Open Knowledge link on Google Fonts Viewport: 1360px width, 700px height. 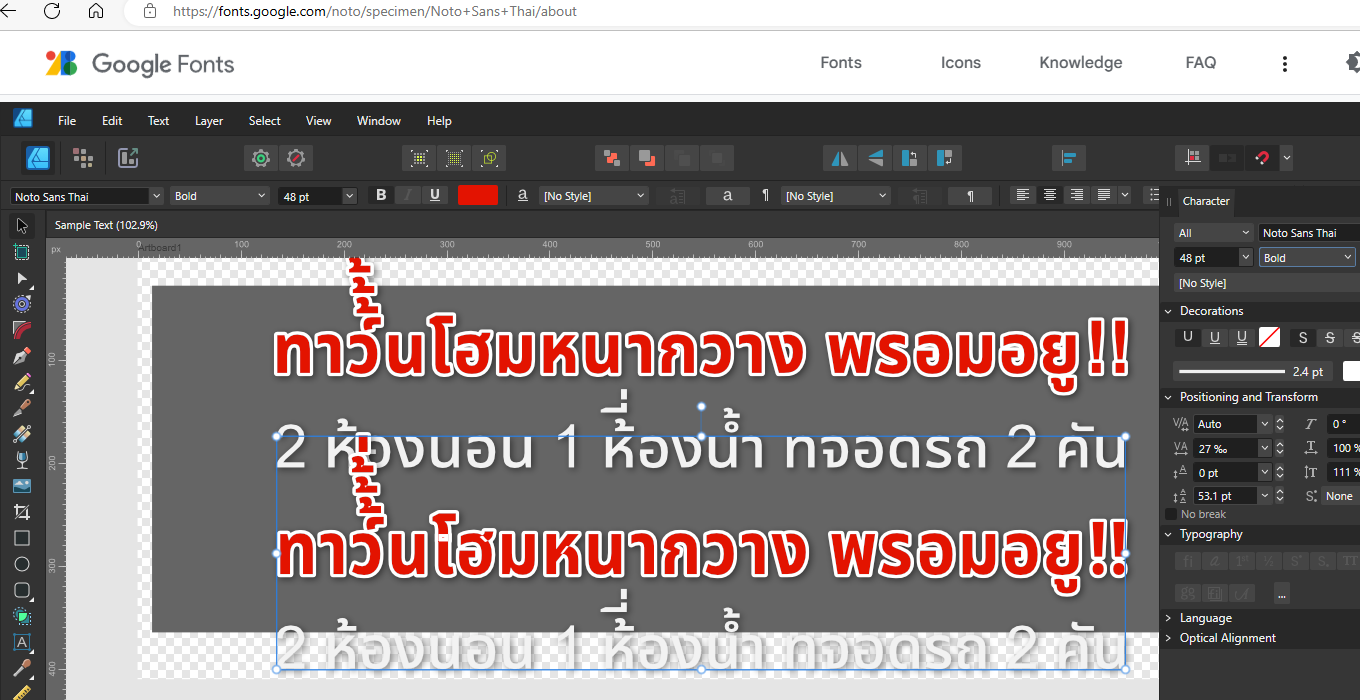[x=1081, y=62]
